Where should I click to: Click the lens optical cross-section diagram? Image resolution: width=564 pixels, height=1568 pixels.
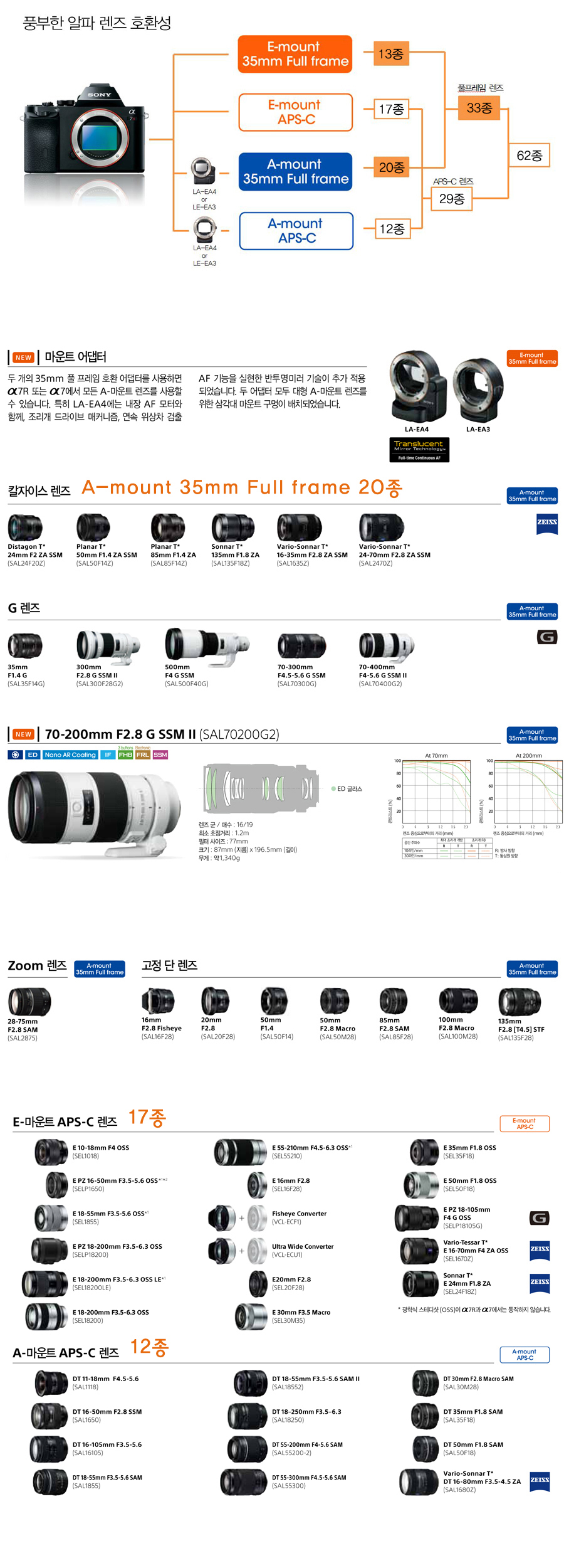coord(261,788)
